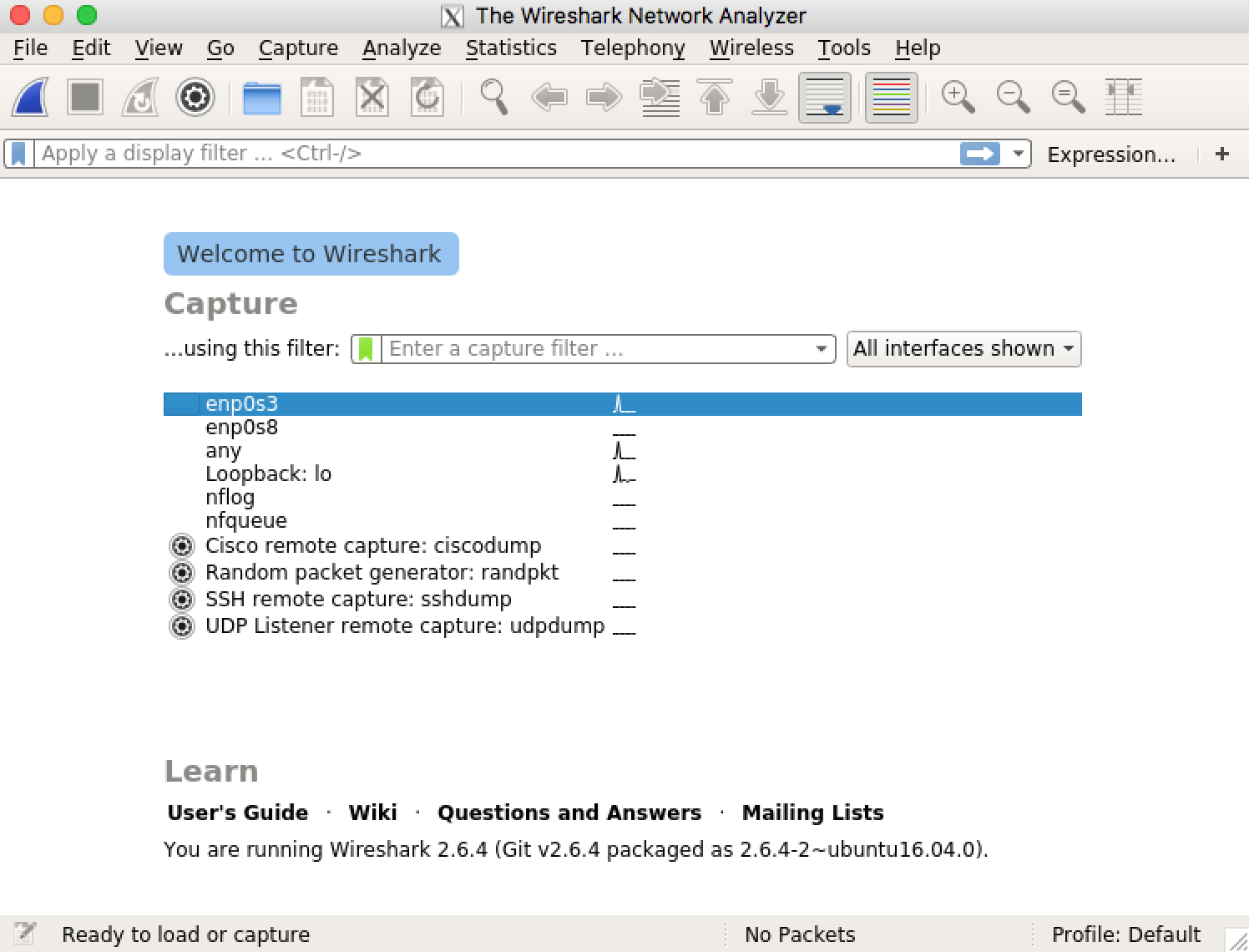Close this capture file icon

click(372, 98)
